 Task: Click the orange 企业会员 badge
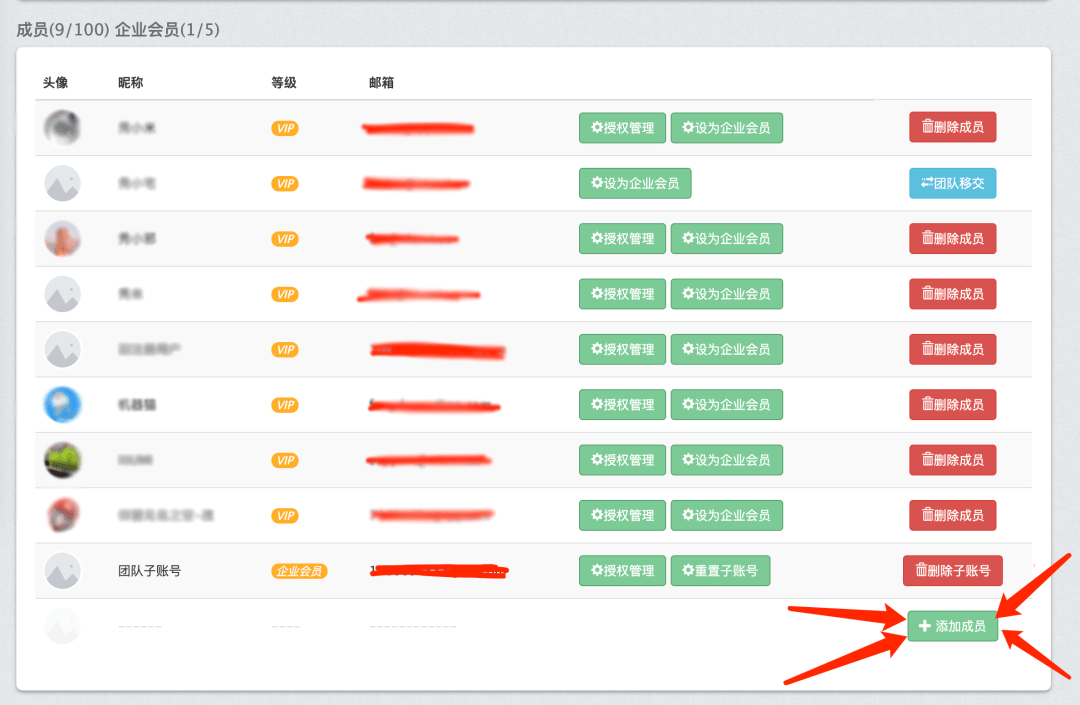pyautogui.click(x=299, y=571)
